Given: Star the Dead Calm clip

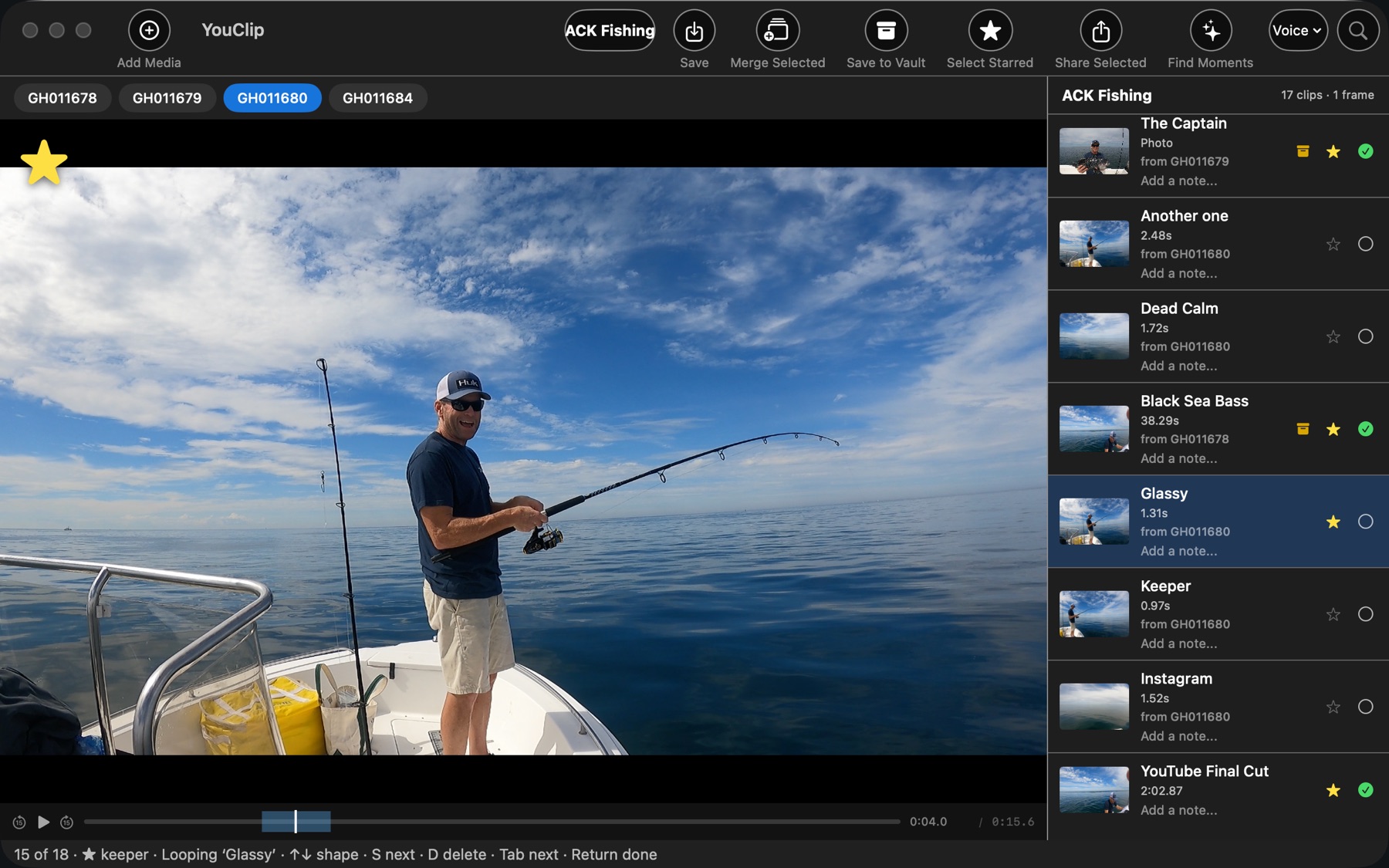Looking at the screenshot, I should [1333, 336].
